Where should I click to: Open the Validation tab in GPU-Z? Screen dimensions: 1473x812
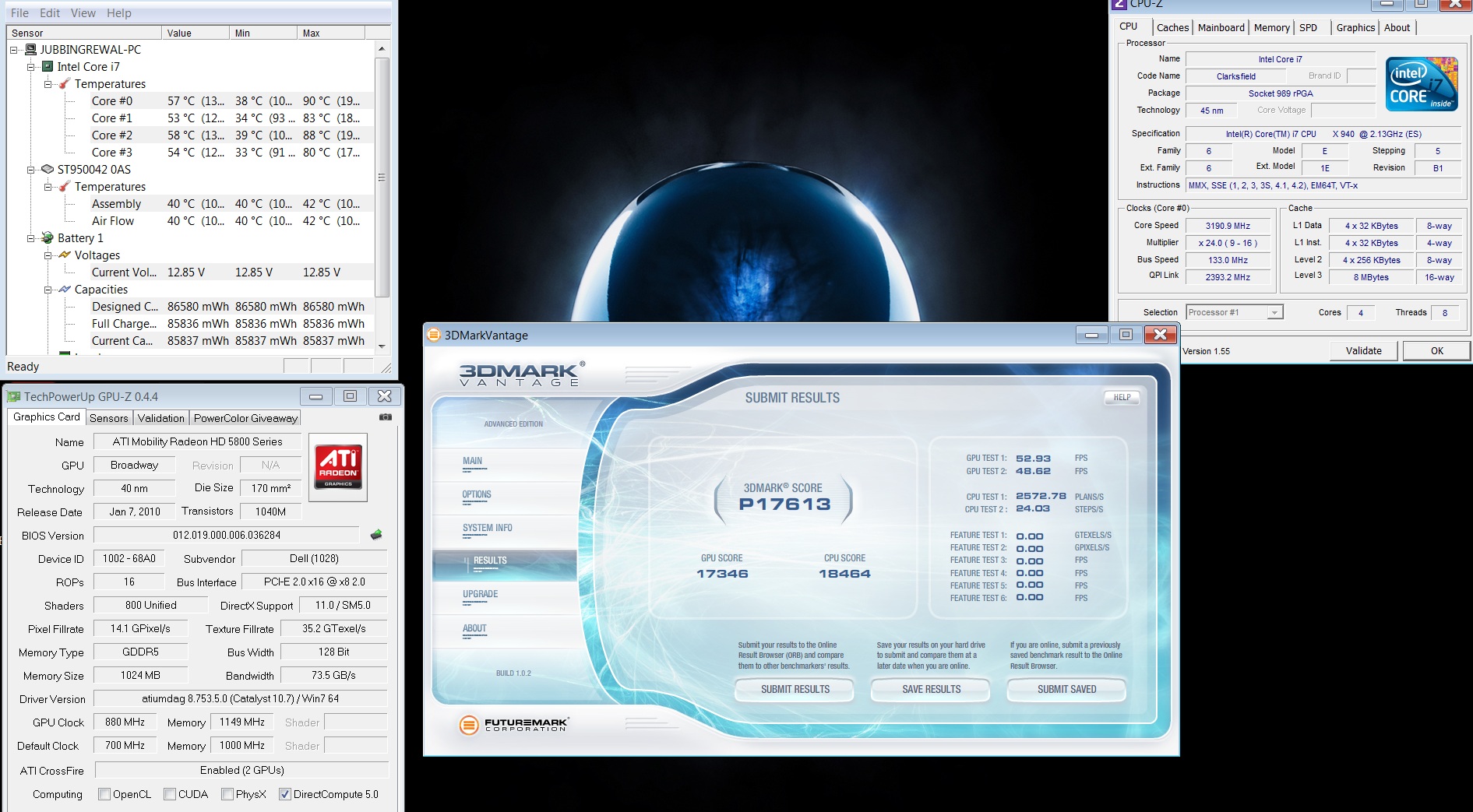tap(161, 418)
